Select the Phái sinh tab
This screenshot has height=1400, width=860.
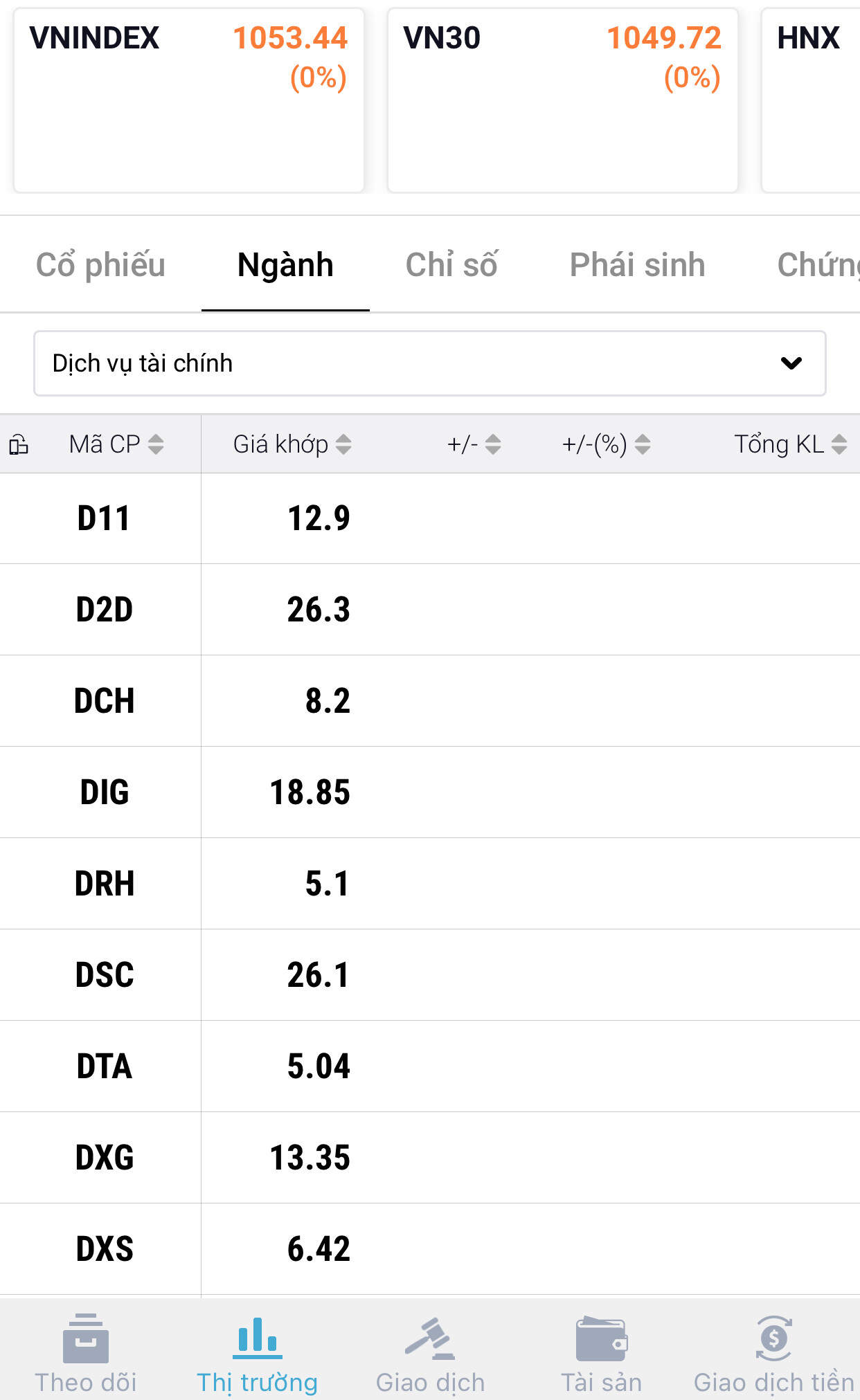pyautogui.click(x=637, y=265)
